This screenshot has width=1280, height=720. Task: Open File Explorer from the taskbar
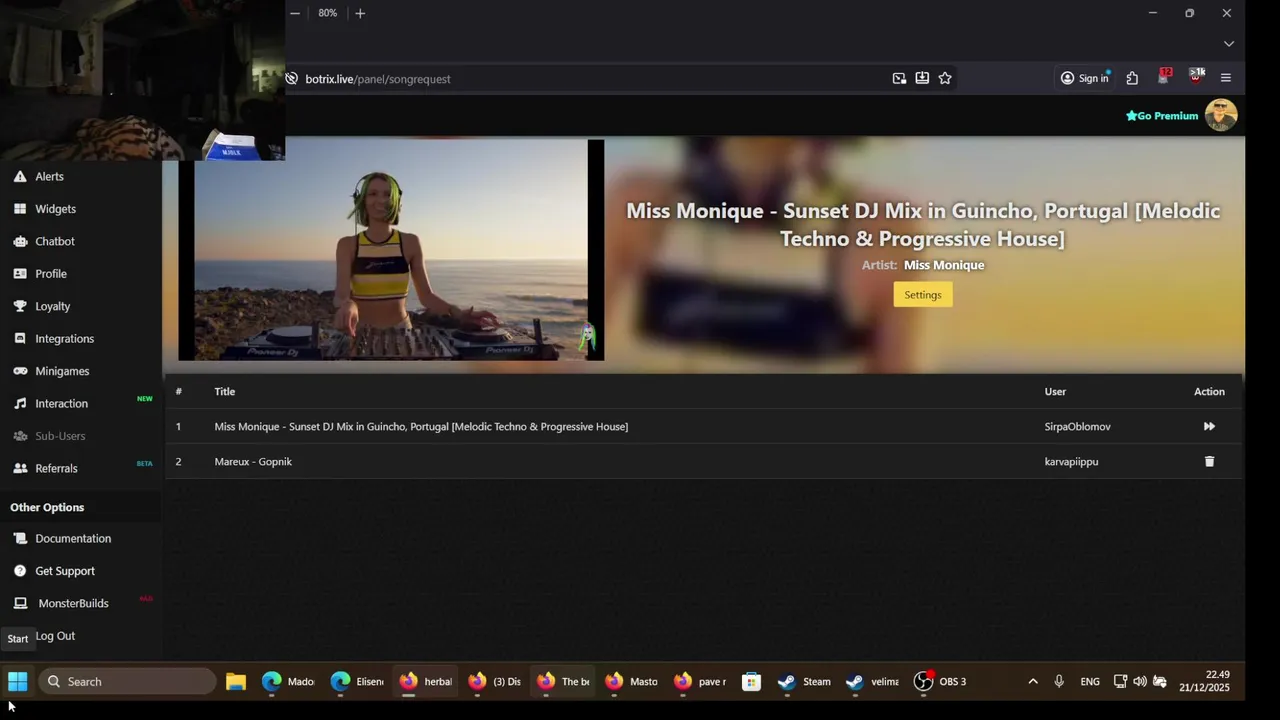tap(236, 682)
